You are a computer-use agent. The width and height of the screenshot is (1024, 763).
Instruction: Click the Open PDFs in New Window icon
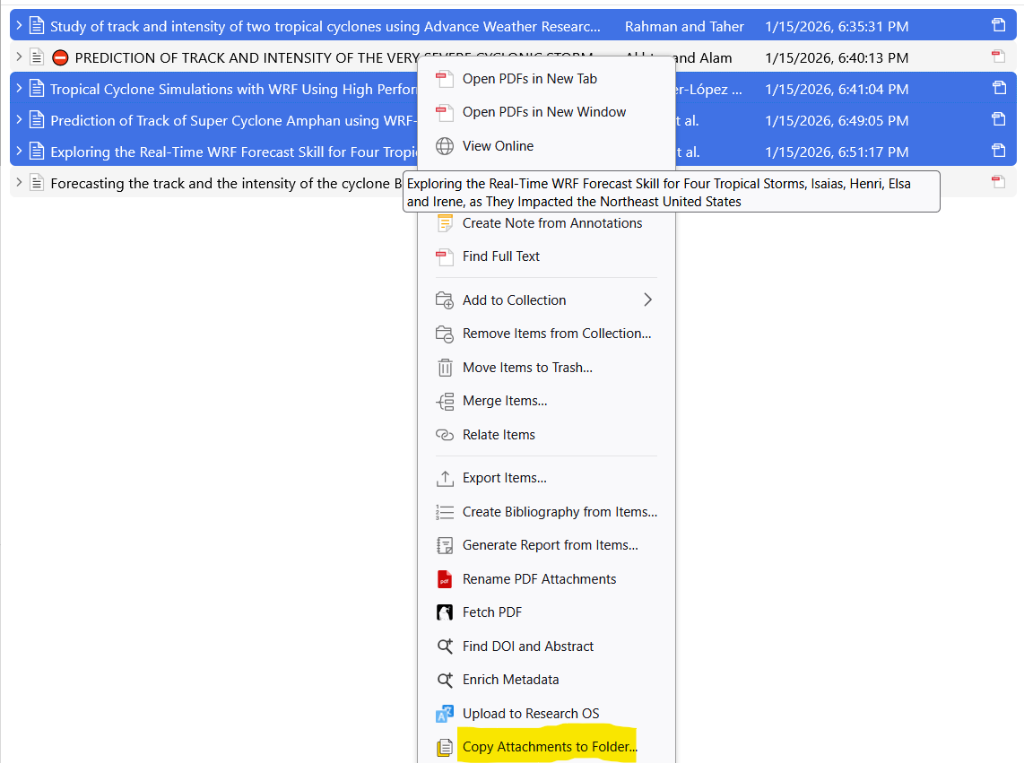pos(445,112)
